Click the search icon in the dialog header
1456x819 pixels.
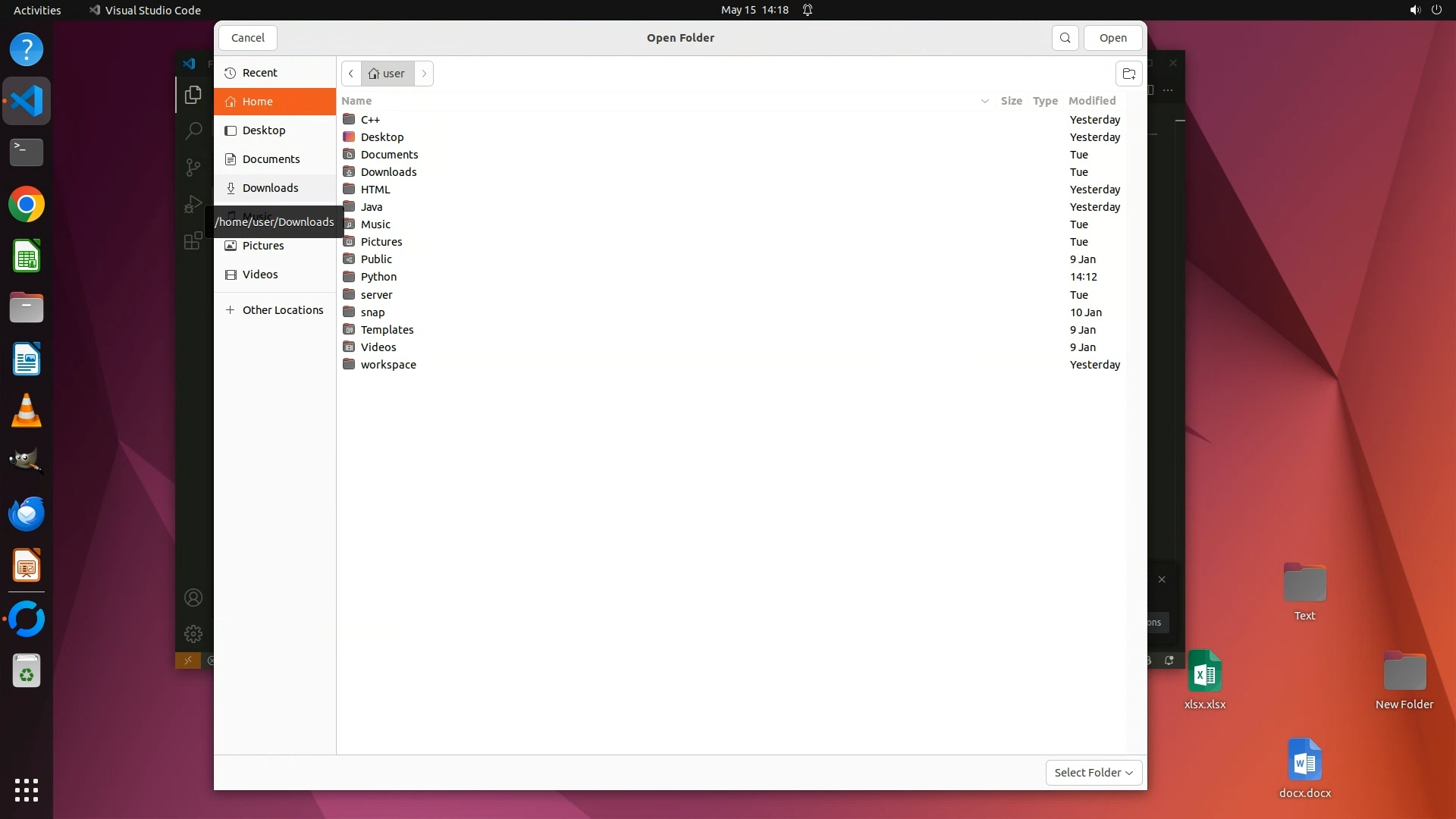click(x=1065, y=38)
